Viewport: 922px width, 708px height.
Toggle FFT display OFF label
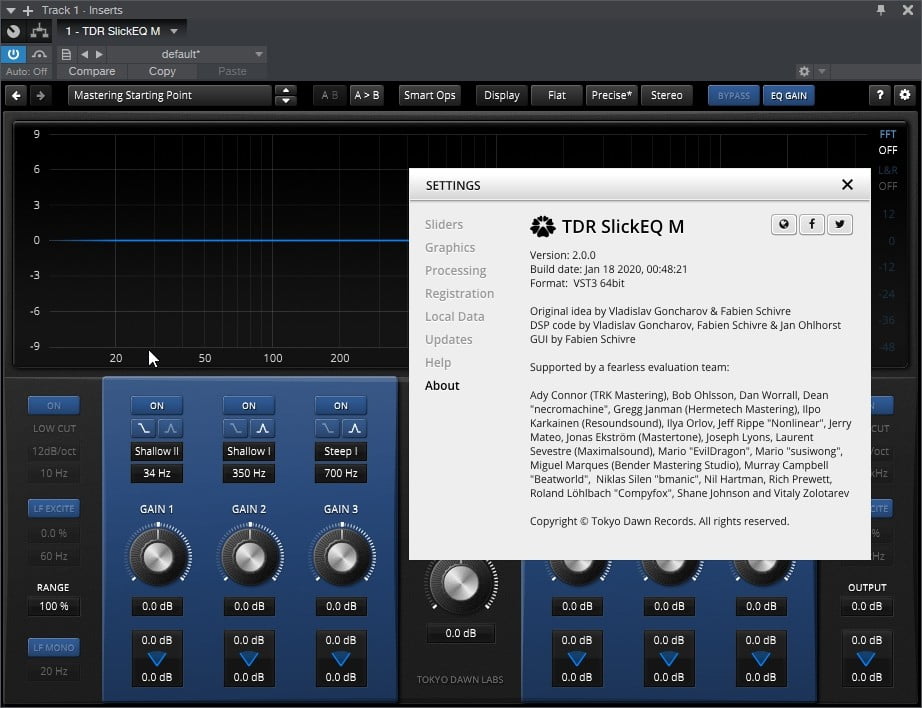click(888, 150)
